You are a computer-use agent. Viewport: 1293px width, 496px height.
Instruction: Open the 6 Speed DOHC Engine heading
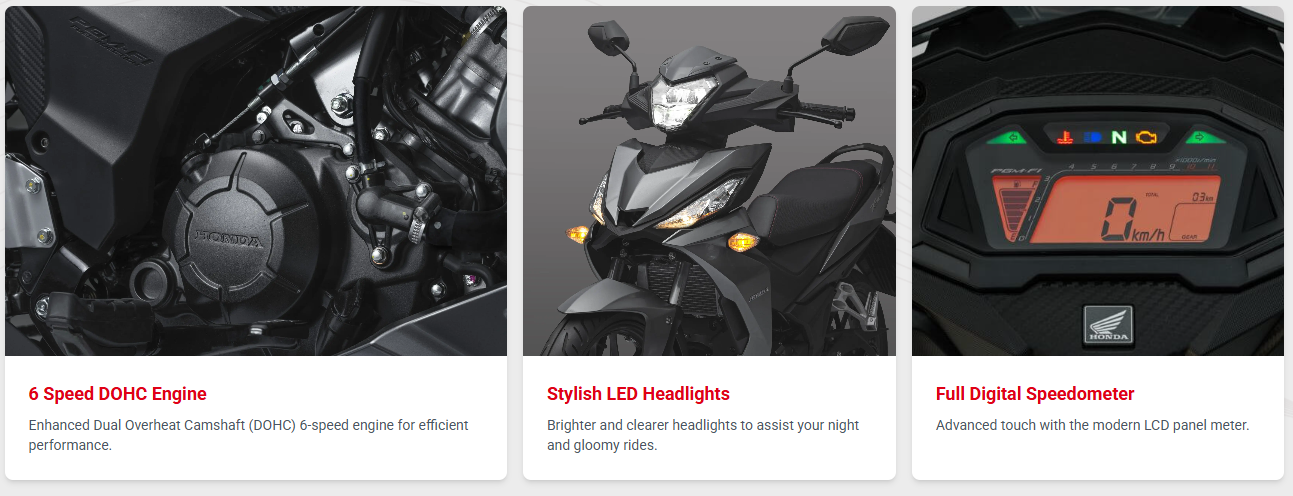118,394
